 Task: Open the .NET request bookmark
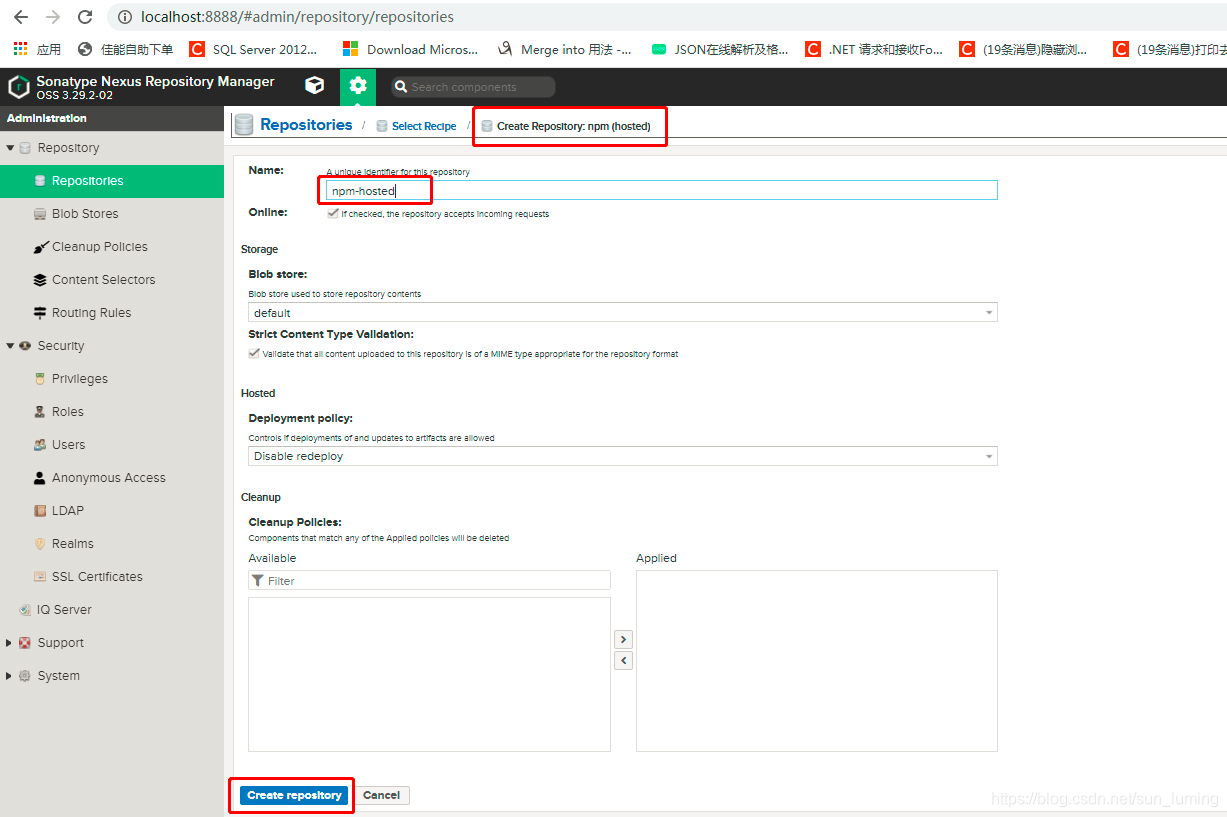(874, 49)
